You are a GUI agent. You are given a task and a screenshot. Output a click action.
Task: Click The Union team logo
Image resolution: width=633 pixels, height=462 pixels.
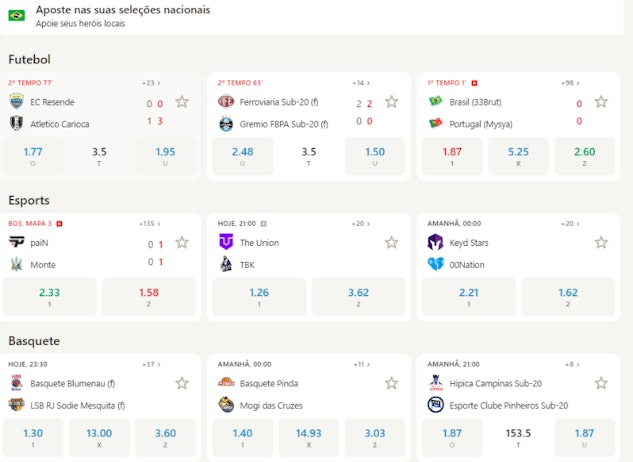(x=226, y=242)
